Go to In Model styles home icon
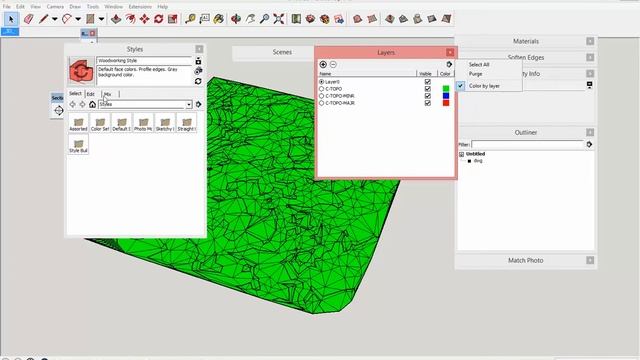The width and height of the screenshot is (640, 360). [93, 104]
